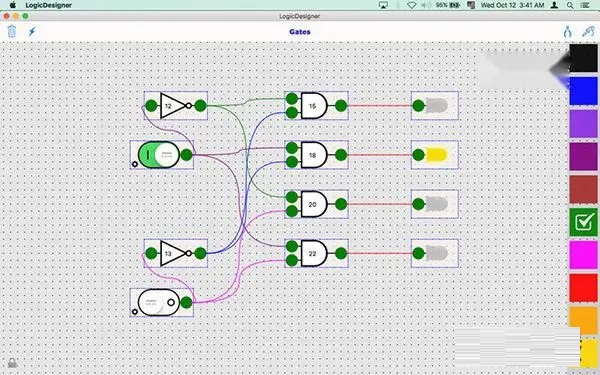Click the Gates title label
The image size is (600, 375).
(x=300, y=32)
